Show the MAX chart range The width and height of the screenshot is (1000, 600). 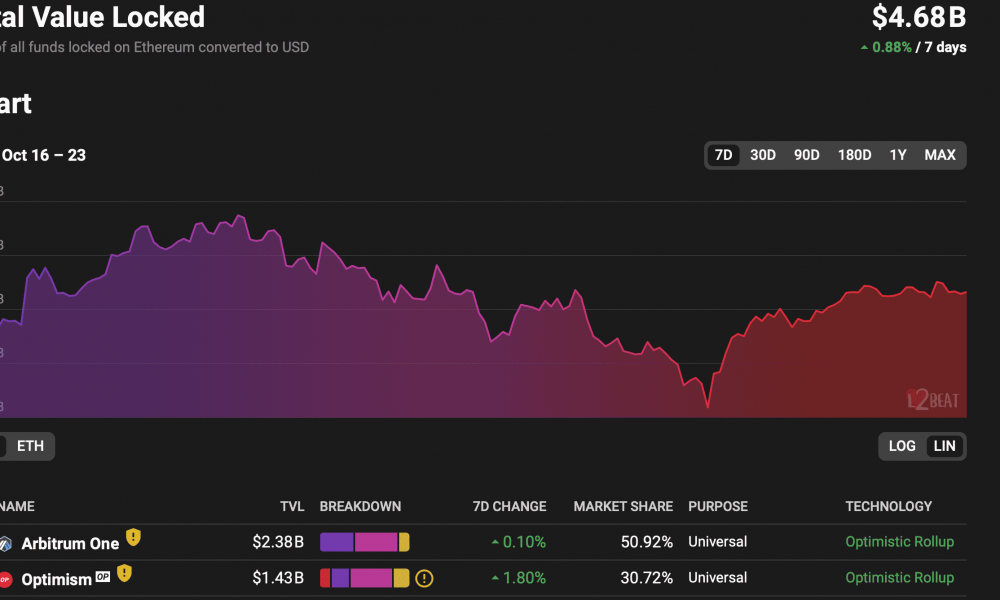pos(940,155)
